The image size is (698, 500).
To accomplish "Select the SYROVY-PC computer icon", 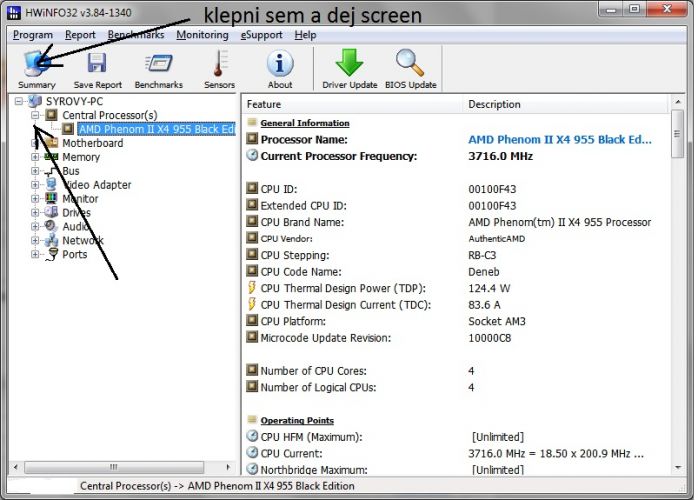I will [x=35, y=101].
